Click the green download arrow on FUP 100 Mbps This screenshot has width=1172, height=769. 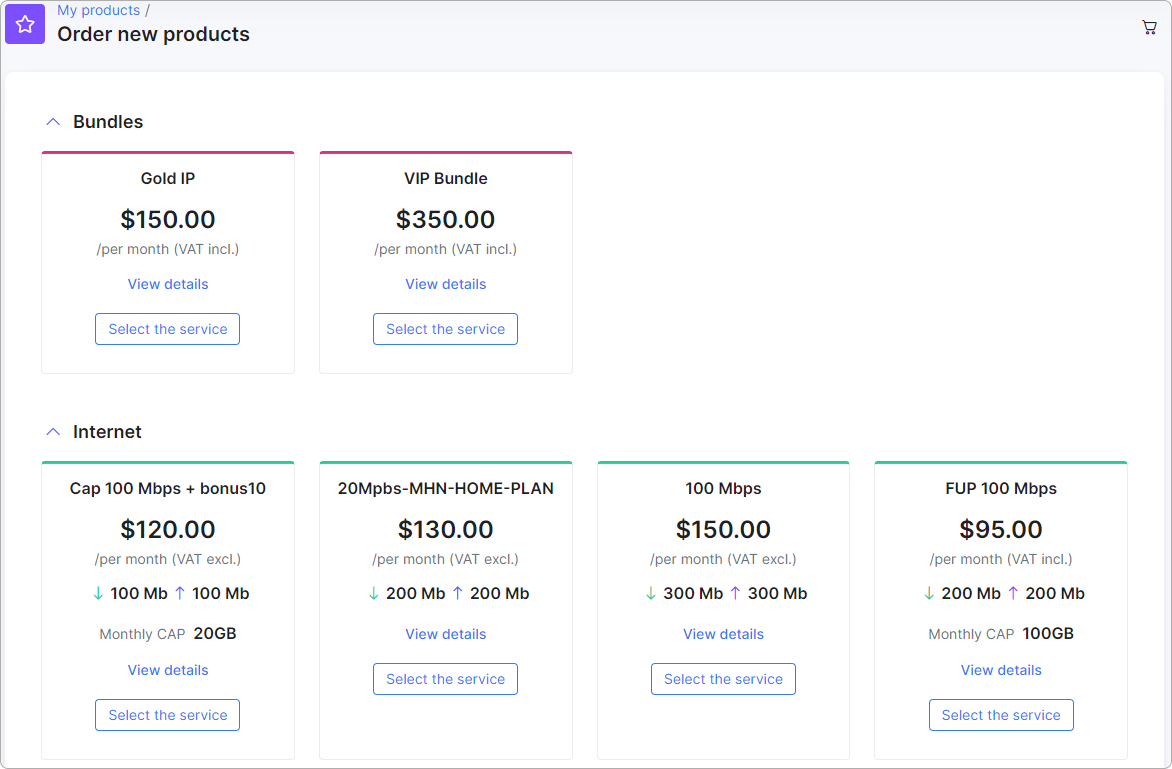pyautogui.click(x=929, y=593)
